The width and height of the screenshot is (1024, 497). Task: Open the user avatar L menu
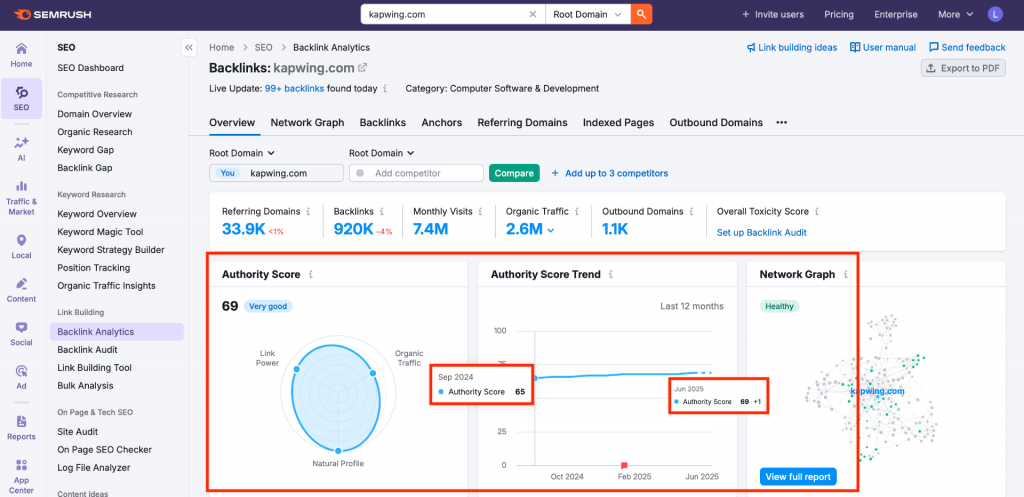pos(995,14)
